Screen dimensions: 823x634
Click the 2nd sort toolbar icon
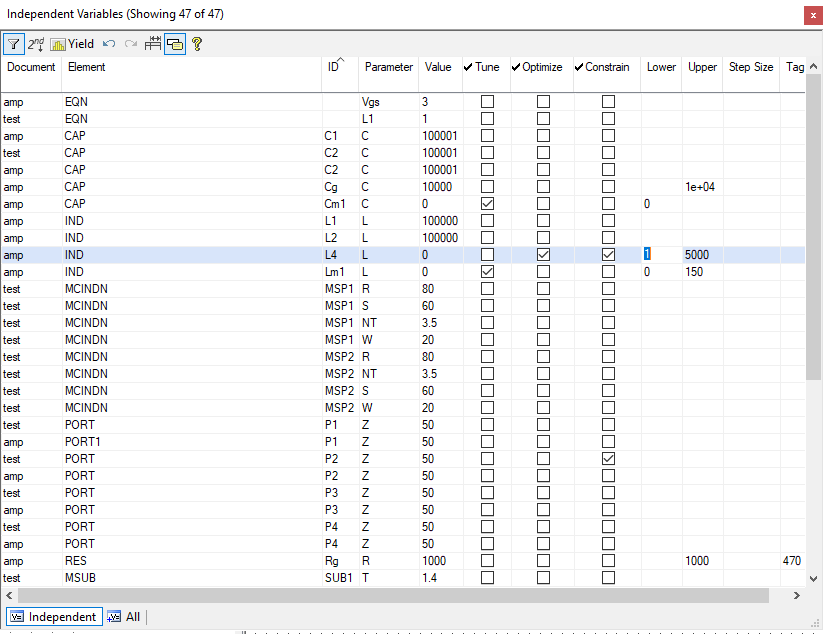(36, 44)
